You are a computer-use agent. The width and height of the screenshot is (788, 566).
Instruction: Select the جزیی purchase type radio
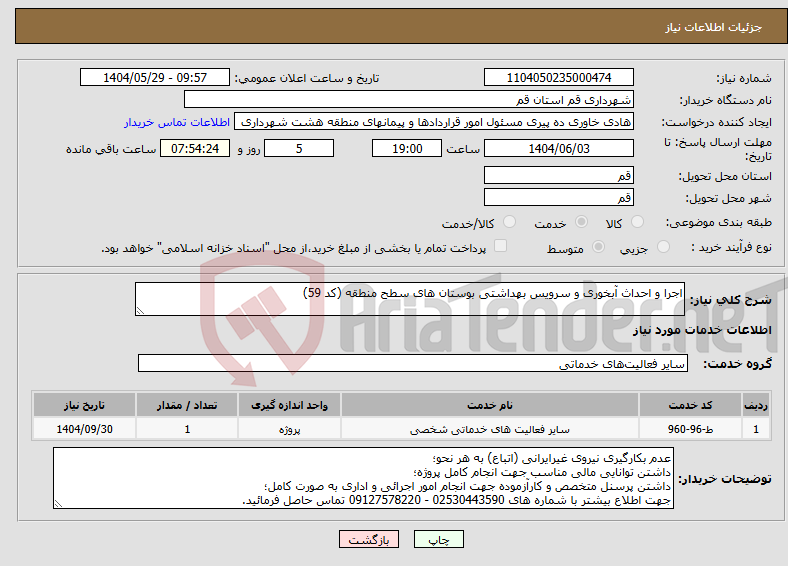tap(663, 246)
